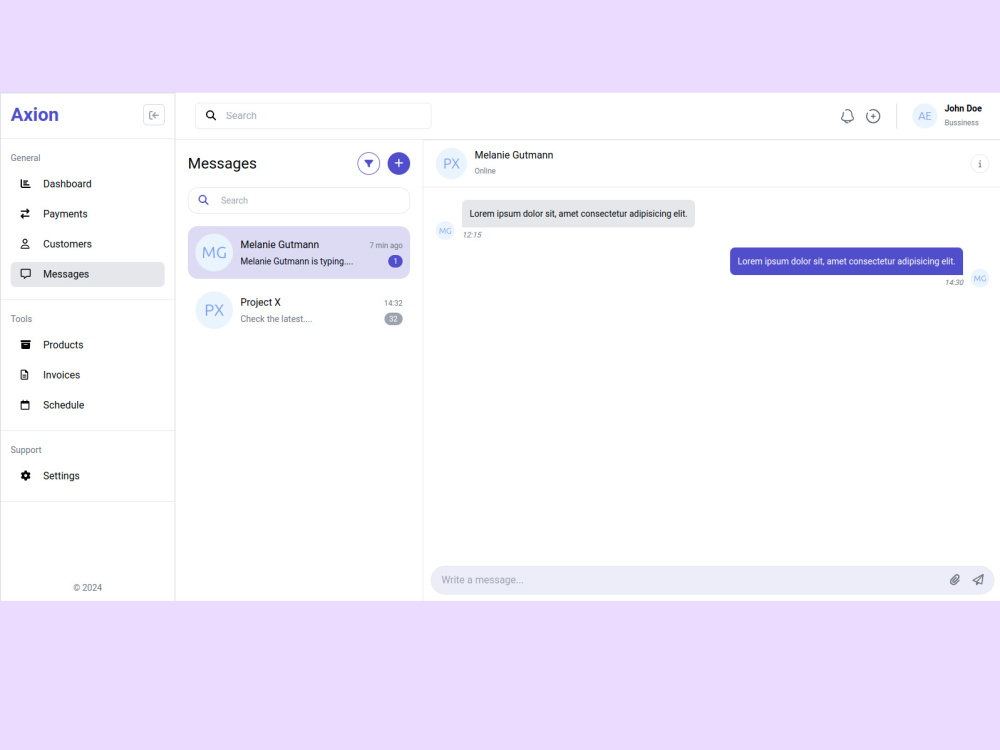Open Dashboard in the sidebar

[87, 184]
